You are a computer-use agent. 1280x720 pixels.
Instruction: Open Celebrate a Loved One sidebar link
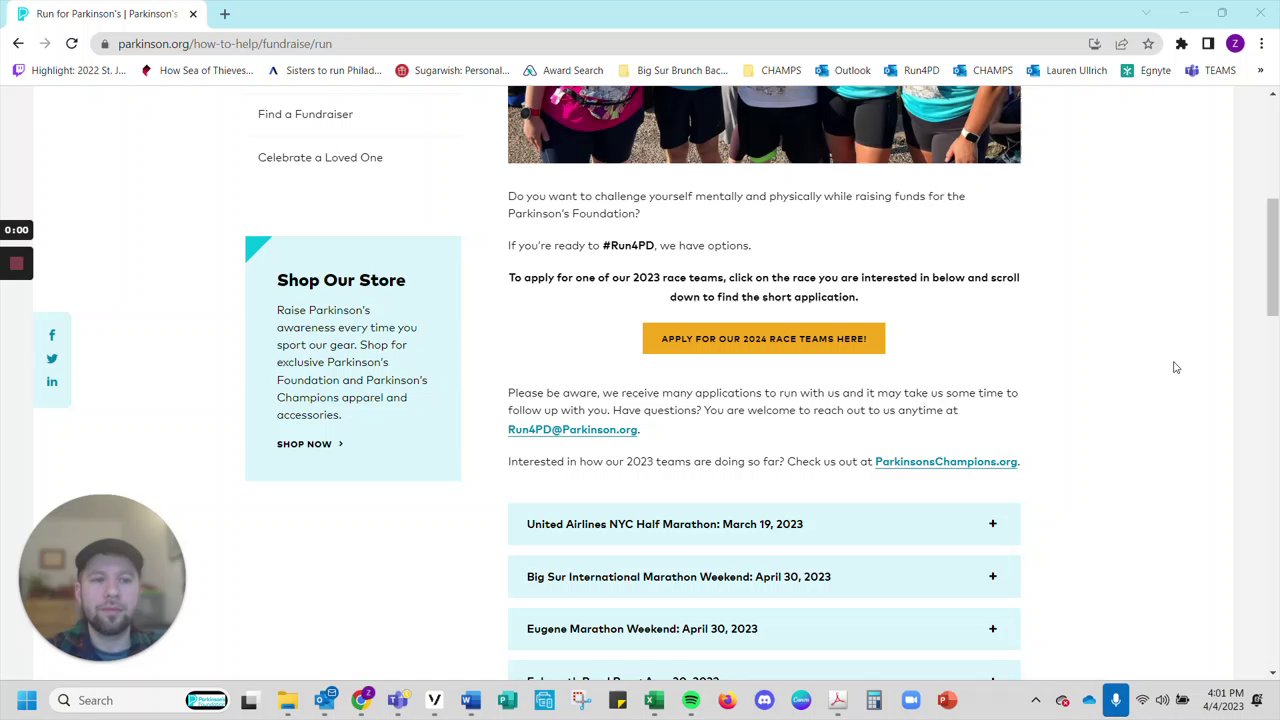point(320,157)
